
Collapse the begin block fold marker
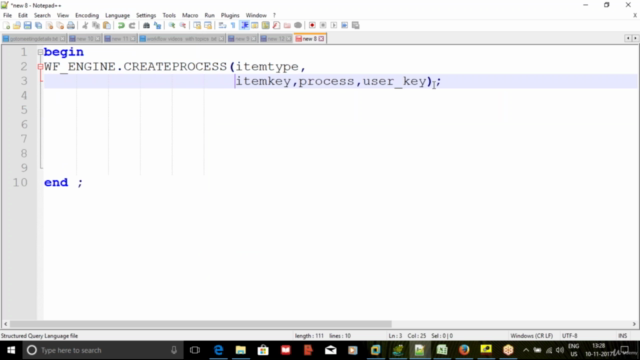(40, 52)
